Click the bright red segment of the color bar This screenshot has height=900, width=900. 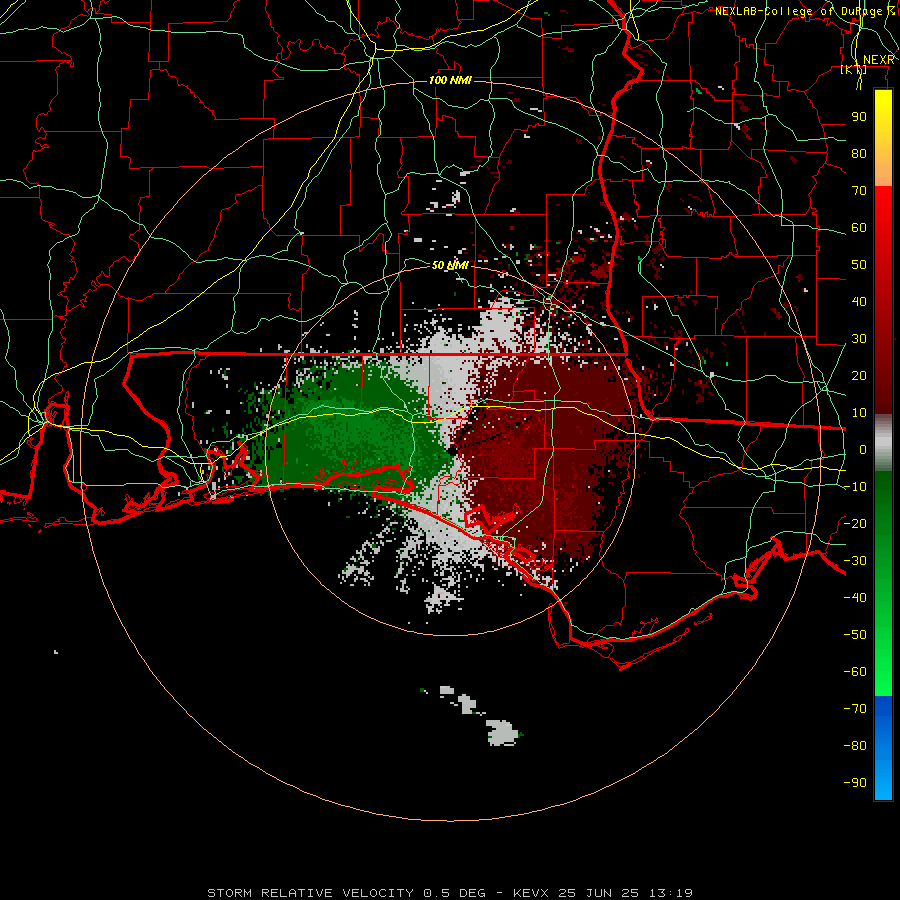[x=883, y=215]
